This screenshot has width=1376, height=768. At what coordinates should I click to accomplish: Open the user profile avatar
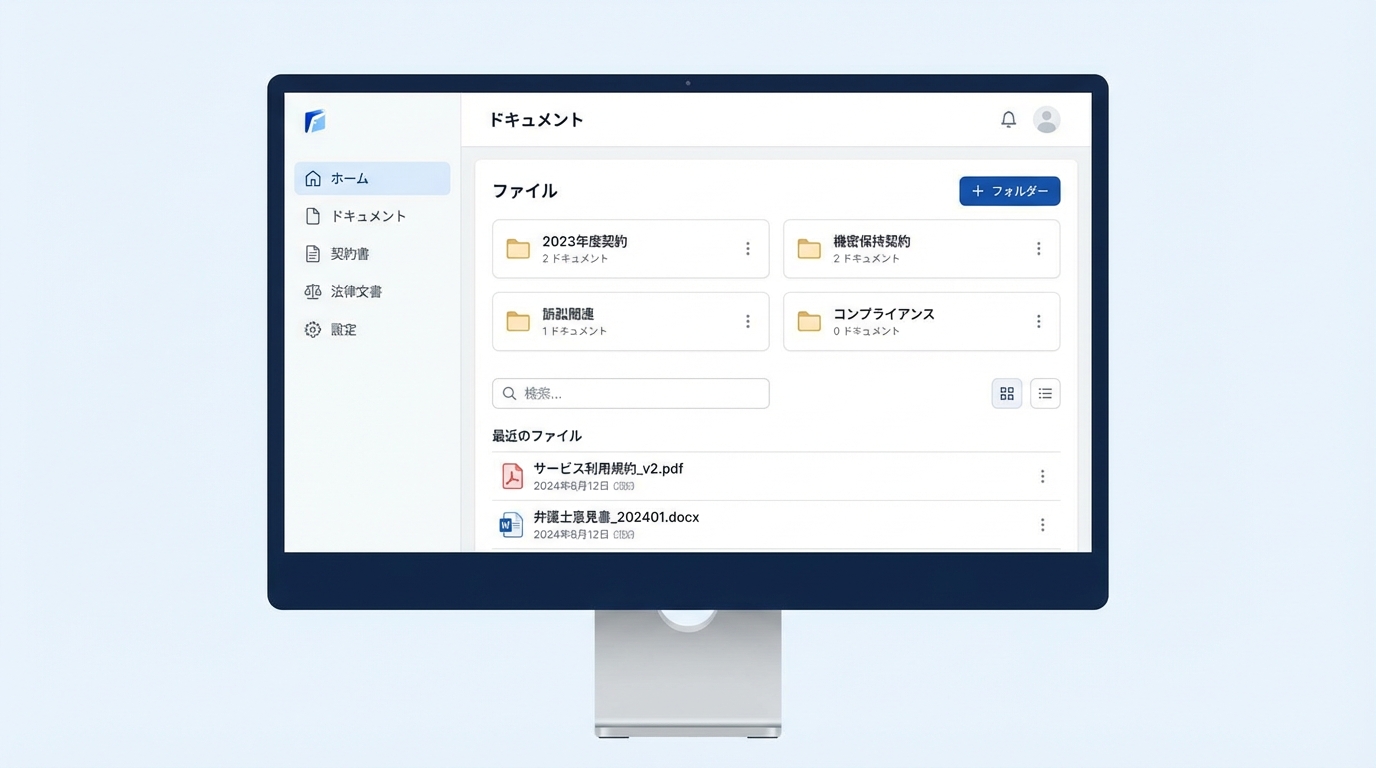tap(1046, 119)
